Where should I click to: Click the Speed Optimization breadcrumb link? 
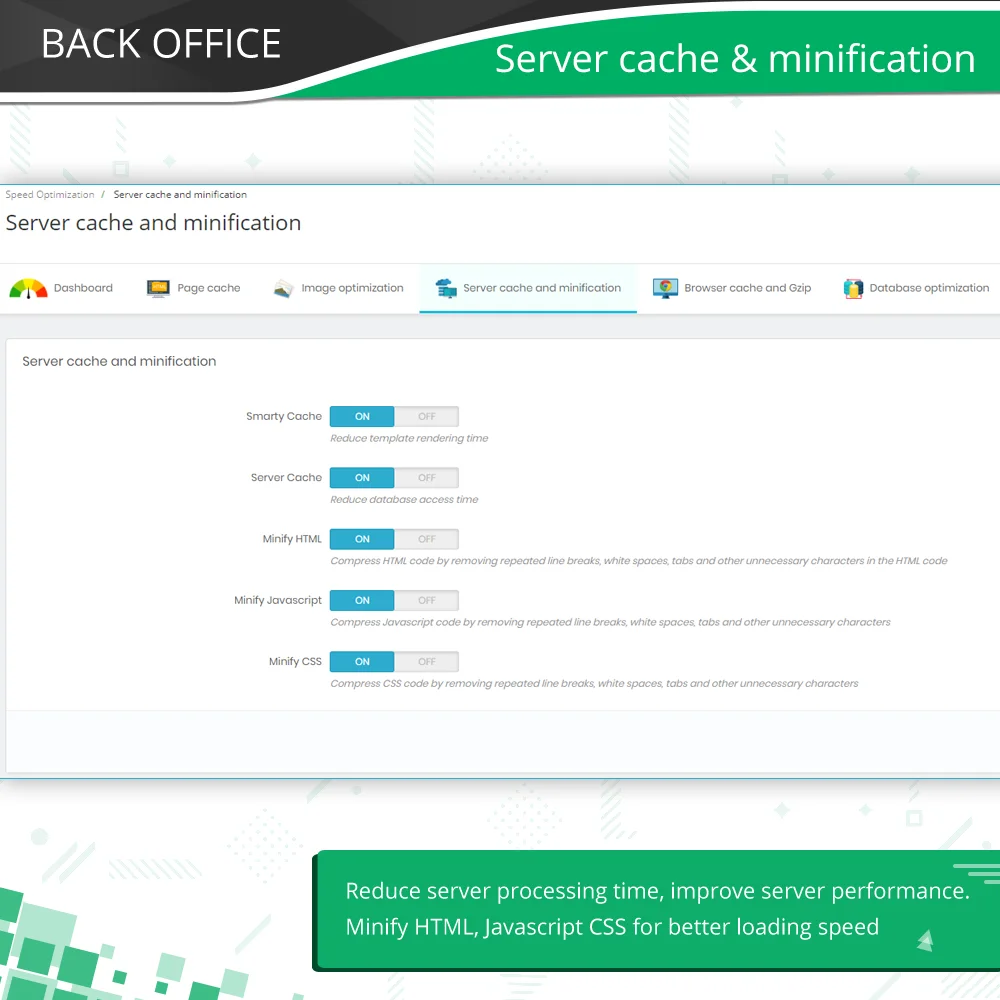pos(50,195)
